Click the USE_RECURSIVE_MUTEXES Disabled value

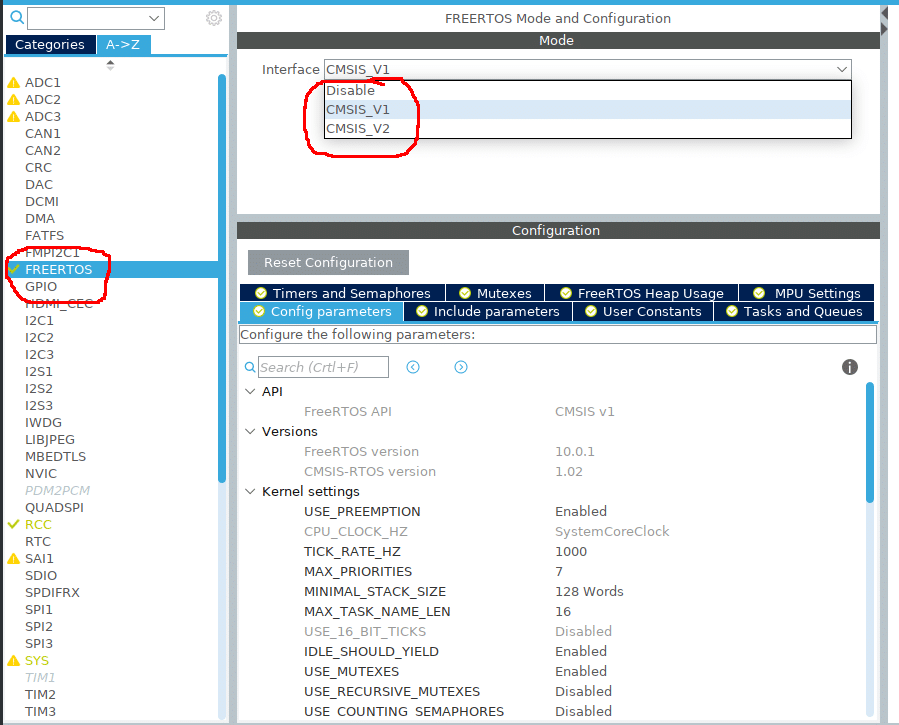(x=584, y=691)
